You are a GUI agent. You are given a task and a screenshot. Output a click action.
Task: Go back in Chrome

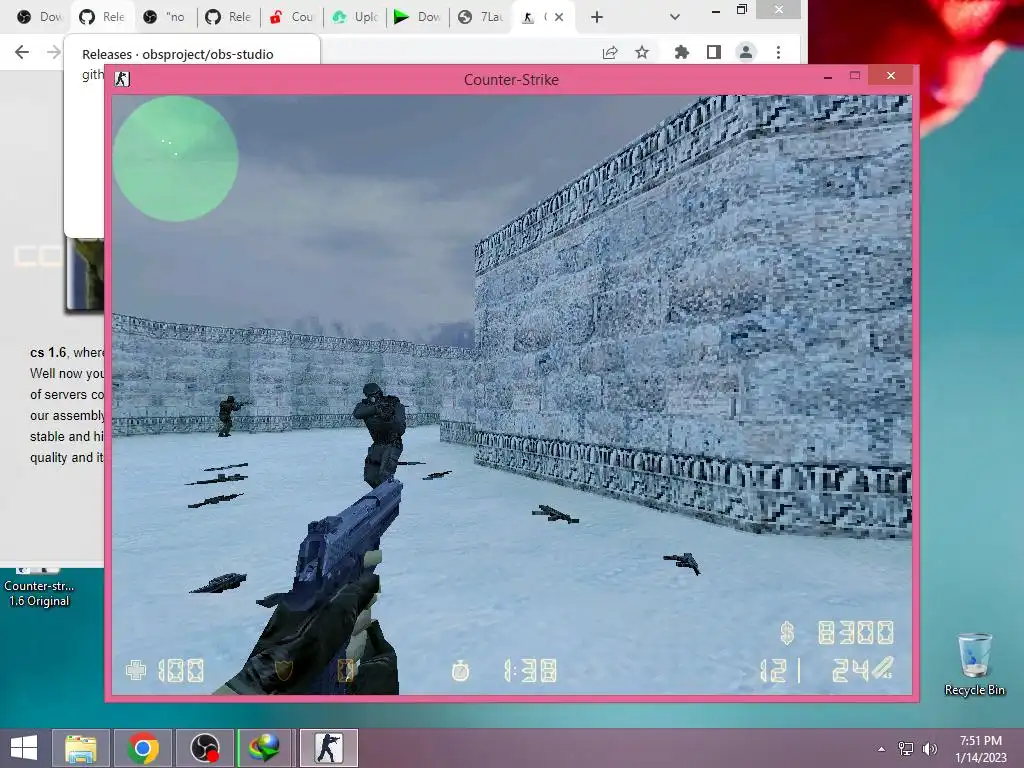(22, 52)
